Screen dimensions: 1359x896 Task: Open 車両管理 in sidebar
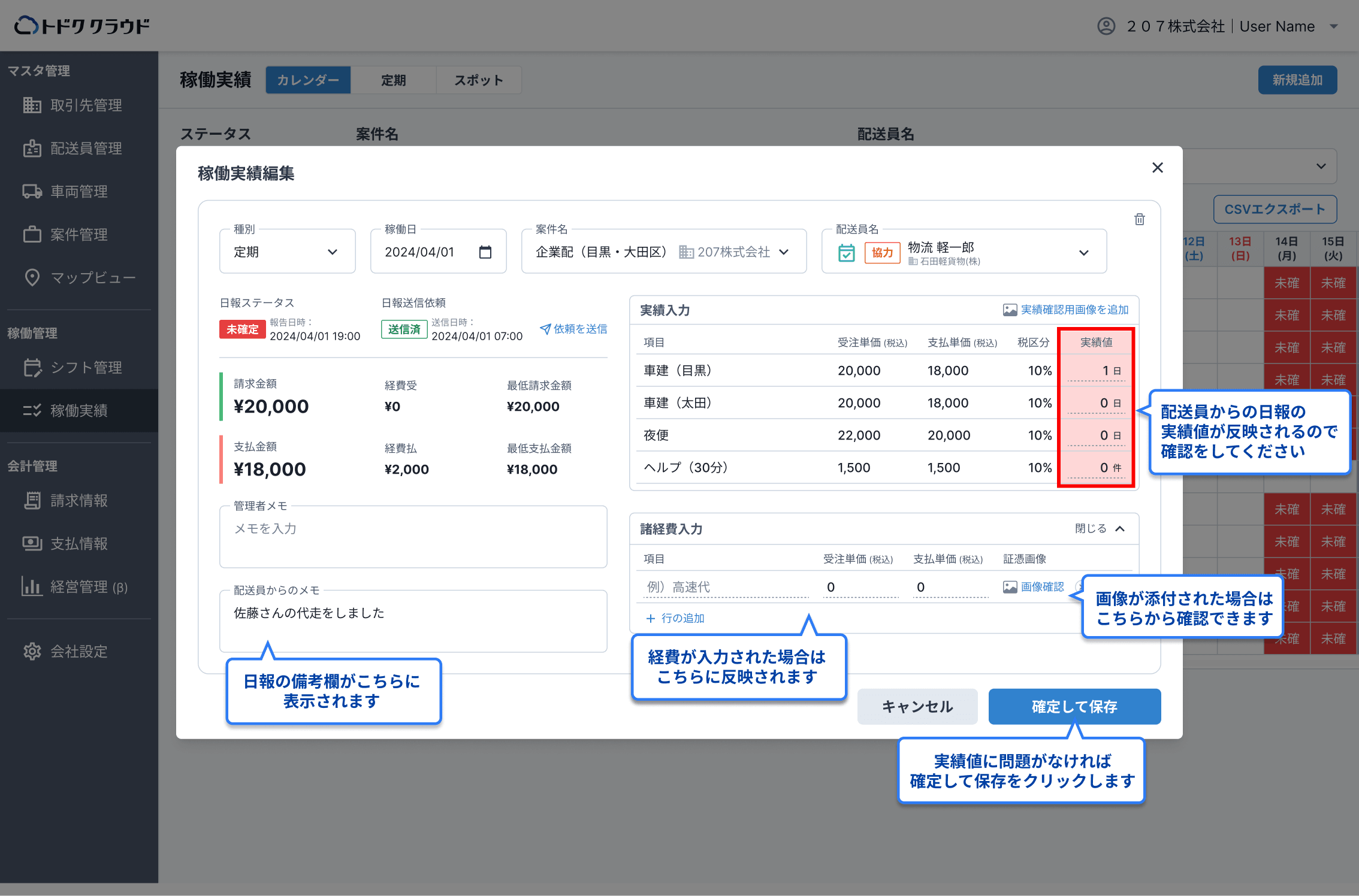(79, 192)
